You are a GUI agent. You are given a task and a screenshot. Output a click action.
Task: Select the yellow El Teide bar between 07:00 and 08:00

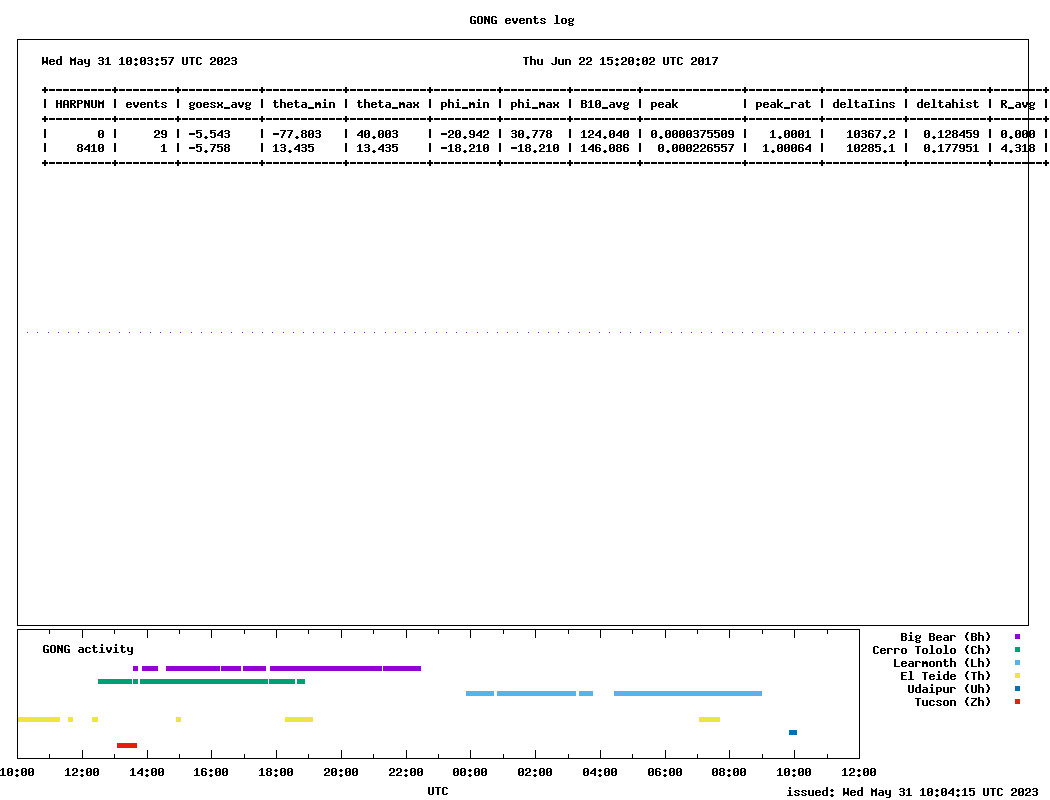coord(709,720)
